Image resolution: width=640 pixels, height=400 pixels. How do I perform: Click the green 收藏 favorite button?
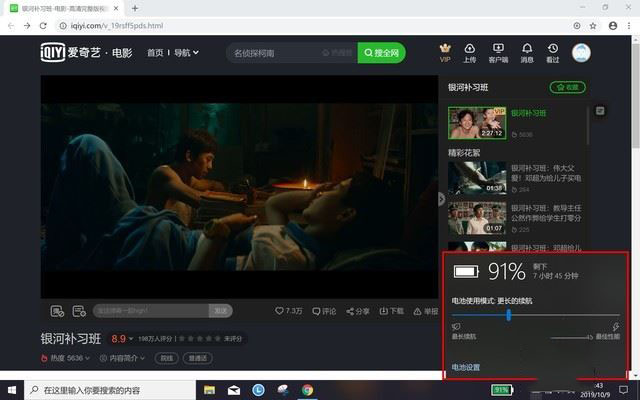point(568,87)
